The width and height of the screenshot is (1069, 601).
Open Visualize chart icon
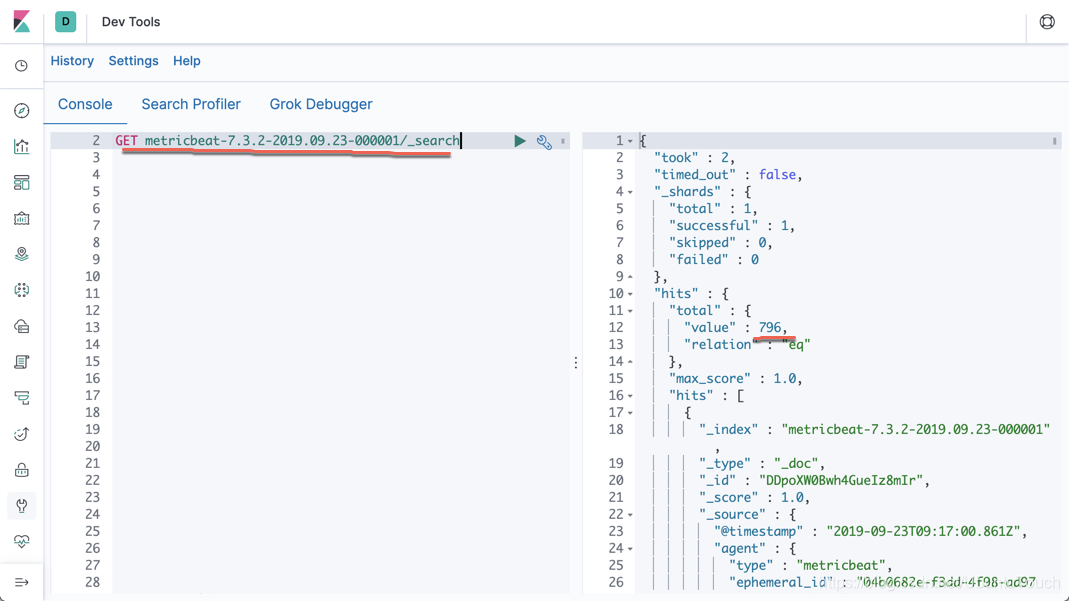coord(22,147)
